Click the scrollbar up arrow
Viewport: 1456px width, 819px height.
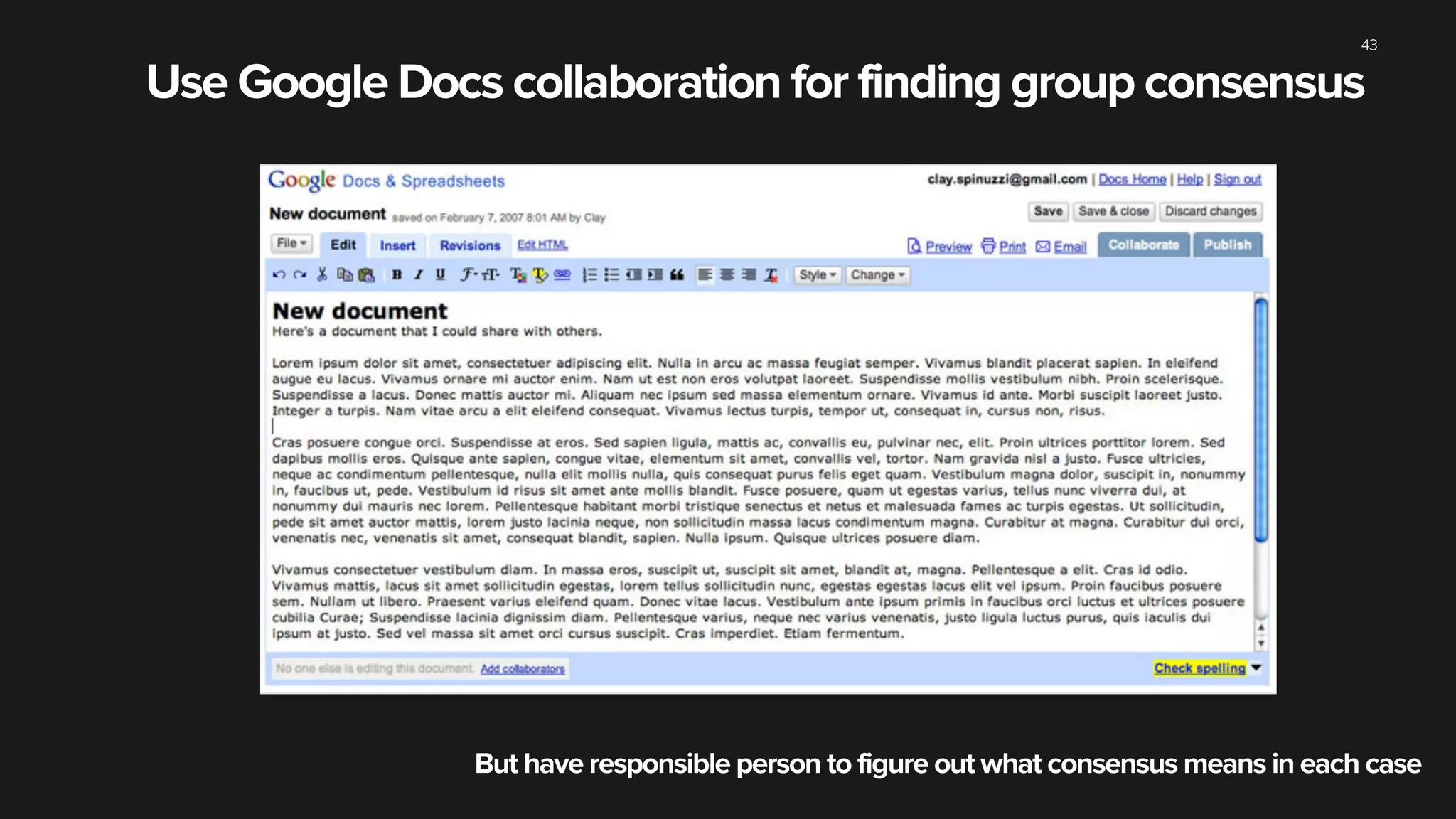pyautogui.click(x=1261, y=628)
